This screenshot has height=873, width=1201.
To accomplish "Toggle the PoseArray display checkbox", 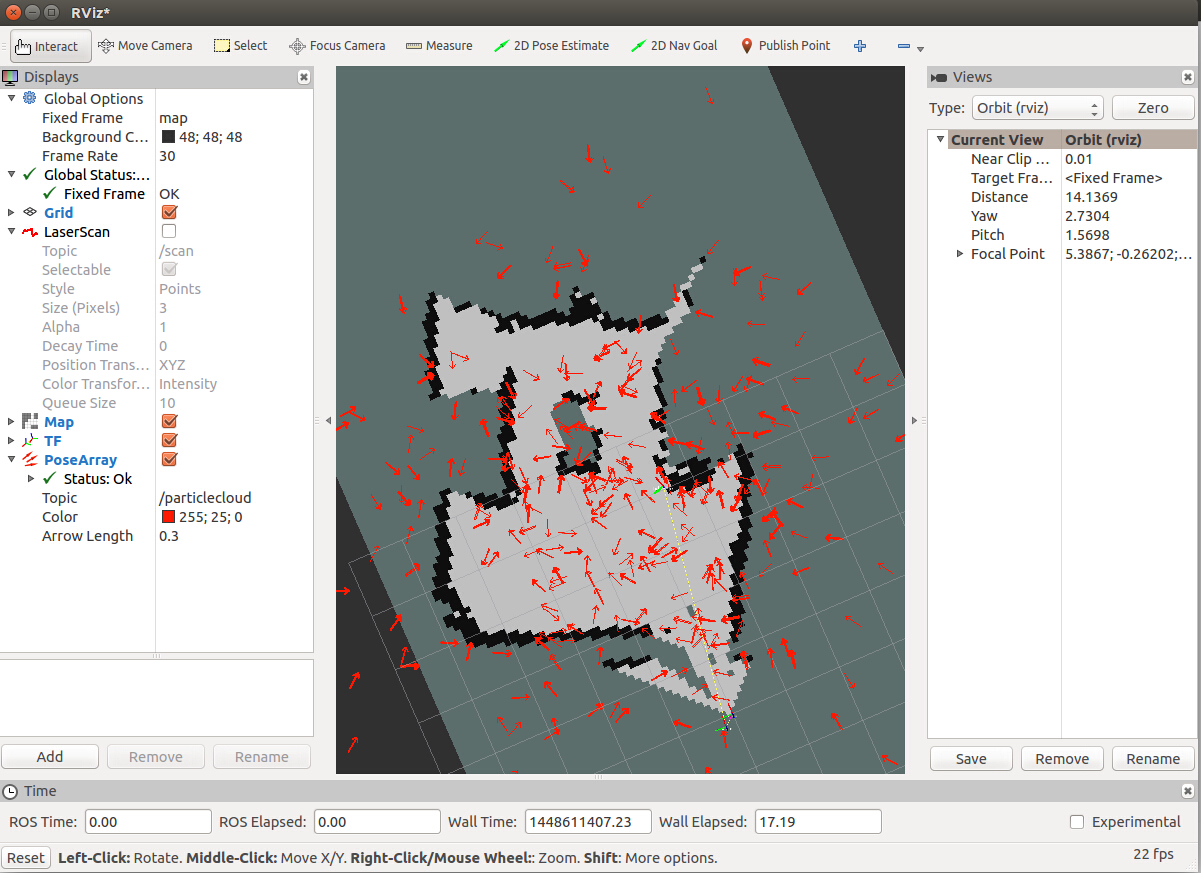I will [169, 459].
